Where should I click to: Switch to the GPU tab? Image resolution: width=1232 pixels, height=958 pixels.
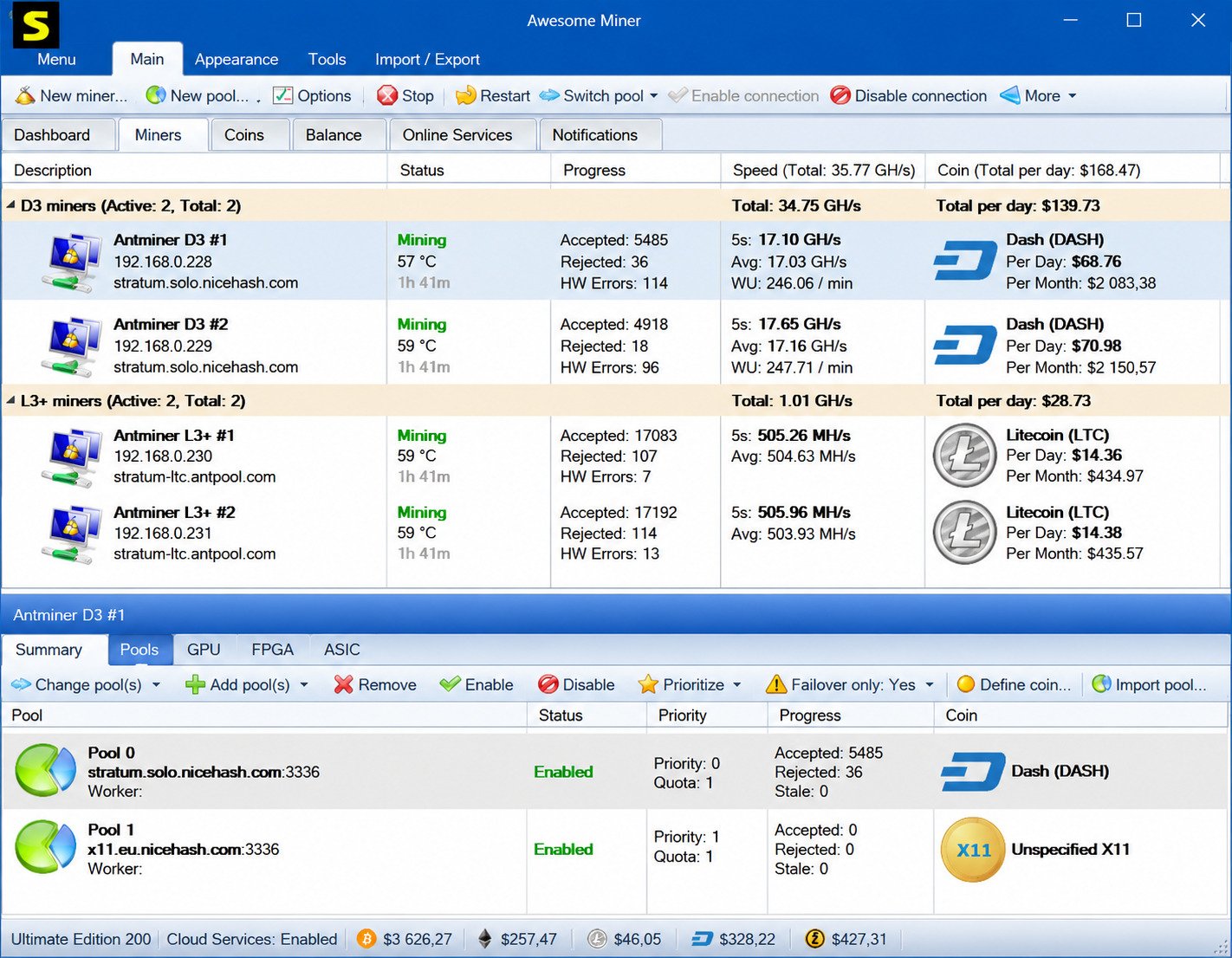[204, 650]
